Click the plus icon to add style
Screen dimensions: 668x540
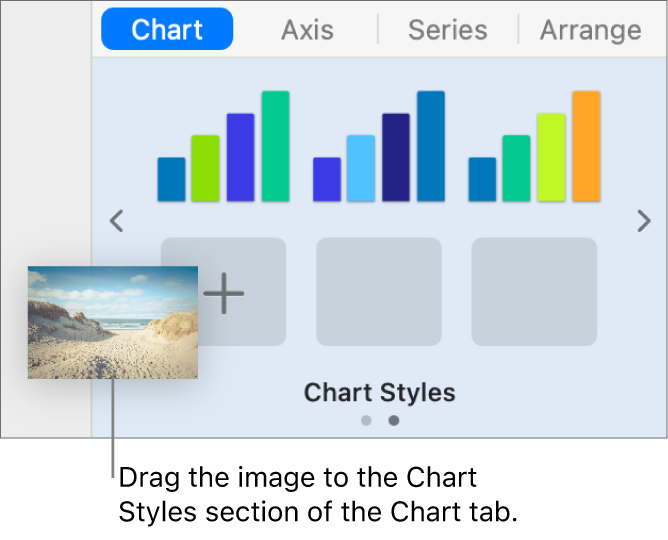[x=225, y=294]
